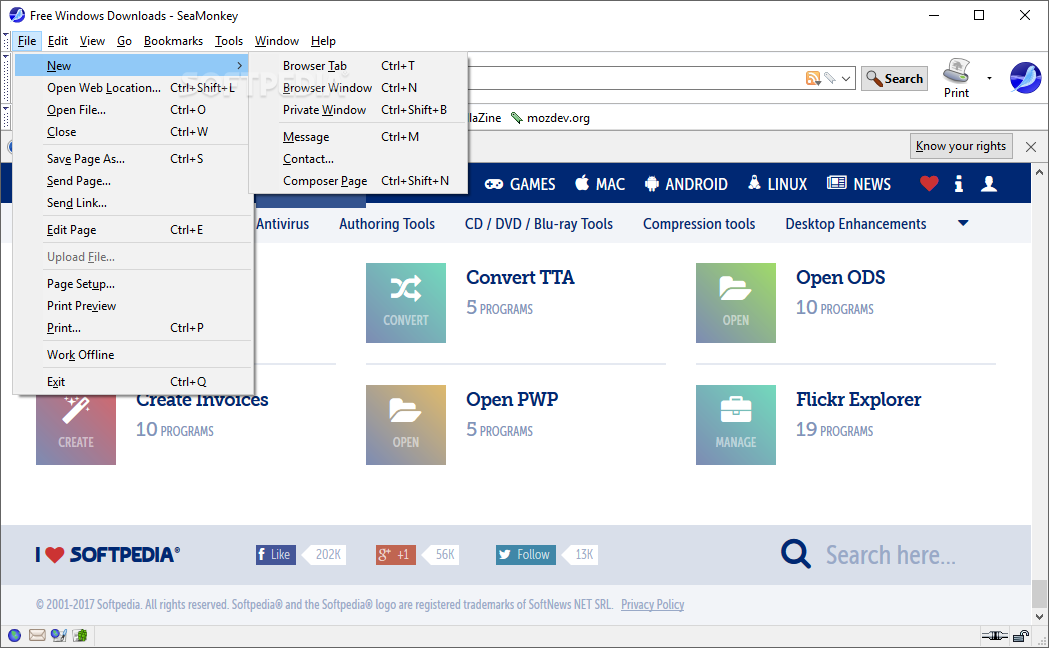The width and height of the screenshot is (1049, 648).
Task: Click the Google +1 button
Action: tap(396, 554)
